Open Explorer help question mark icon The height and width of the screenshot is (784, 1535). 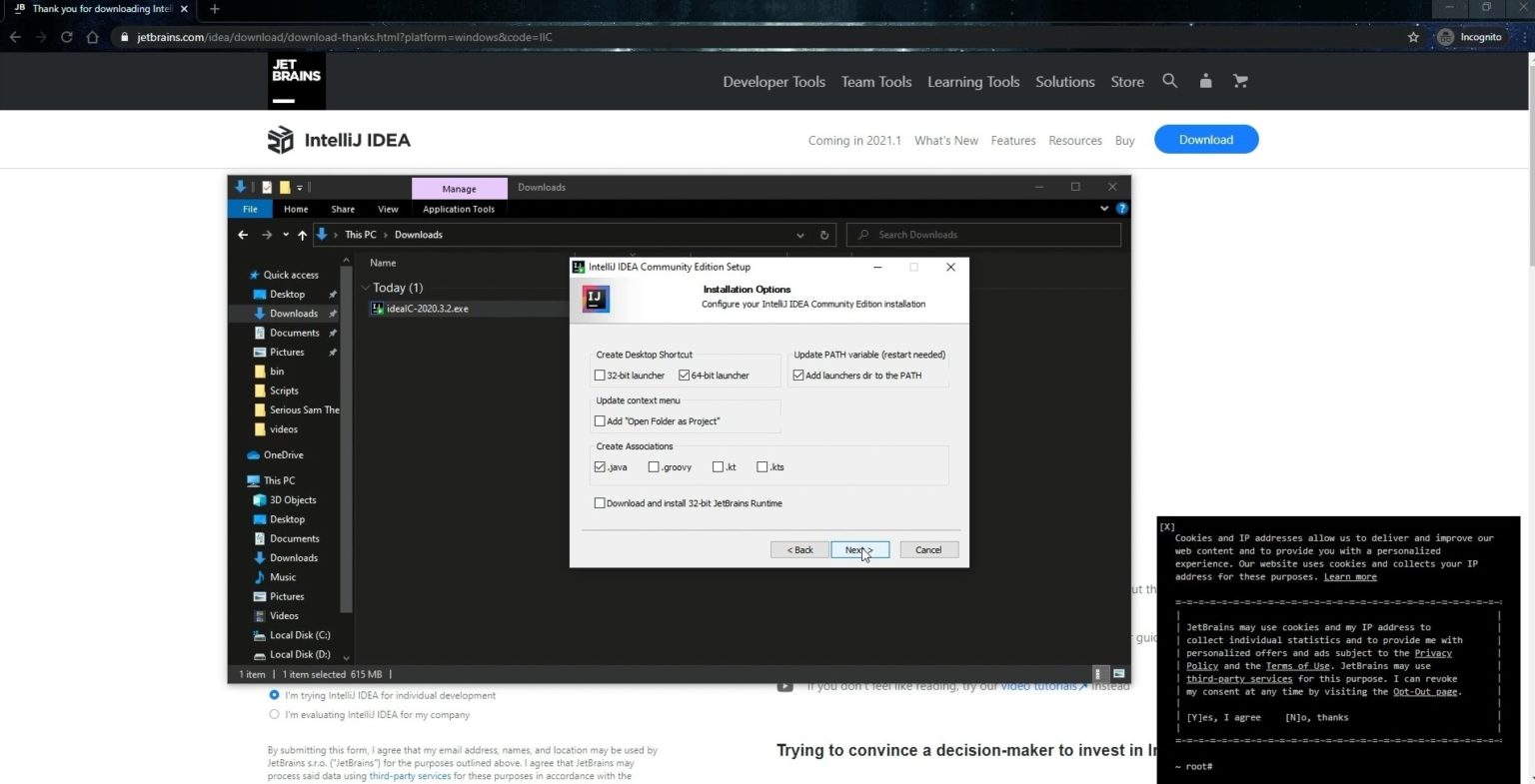tap(1121, 209)
